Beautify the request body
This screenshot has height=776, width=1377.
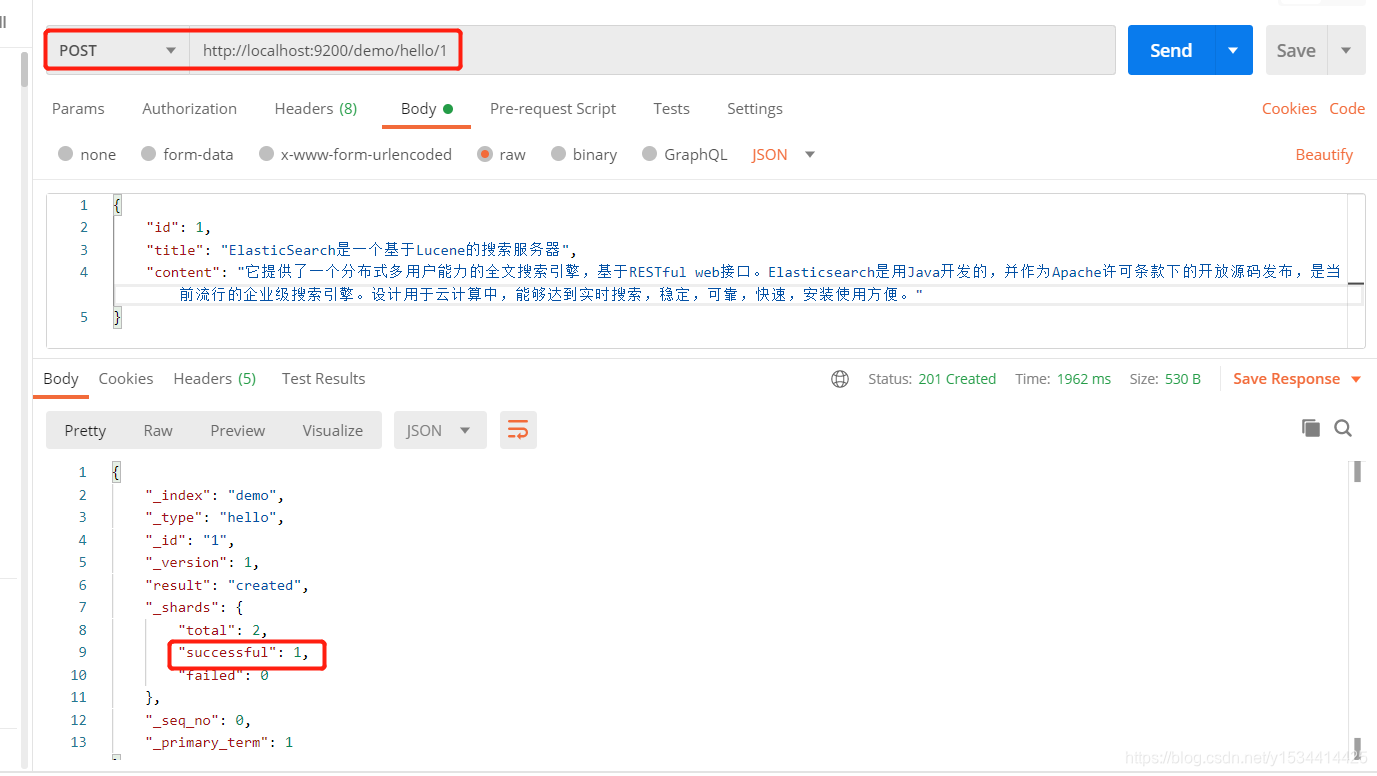pyautogui.click(x=1324, y=154)
